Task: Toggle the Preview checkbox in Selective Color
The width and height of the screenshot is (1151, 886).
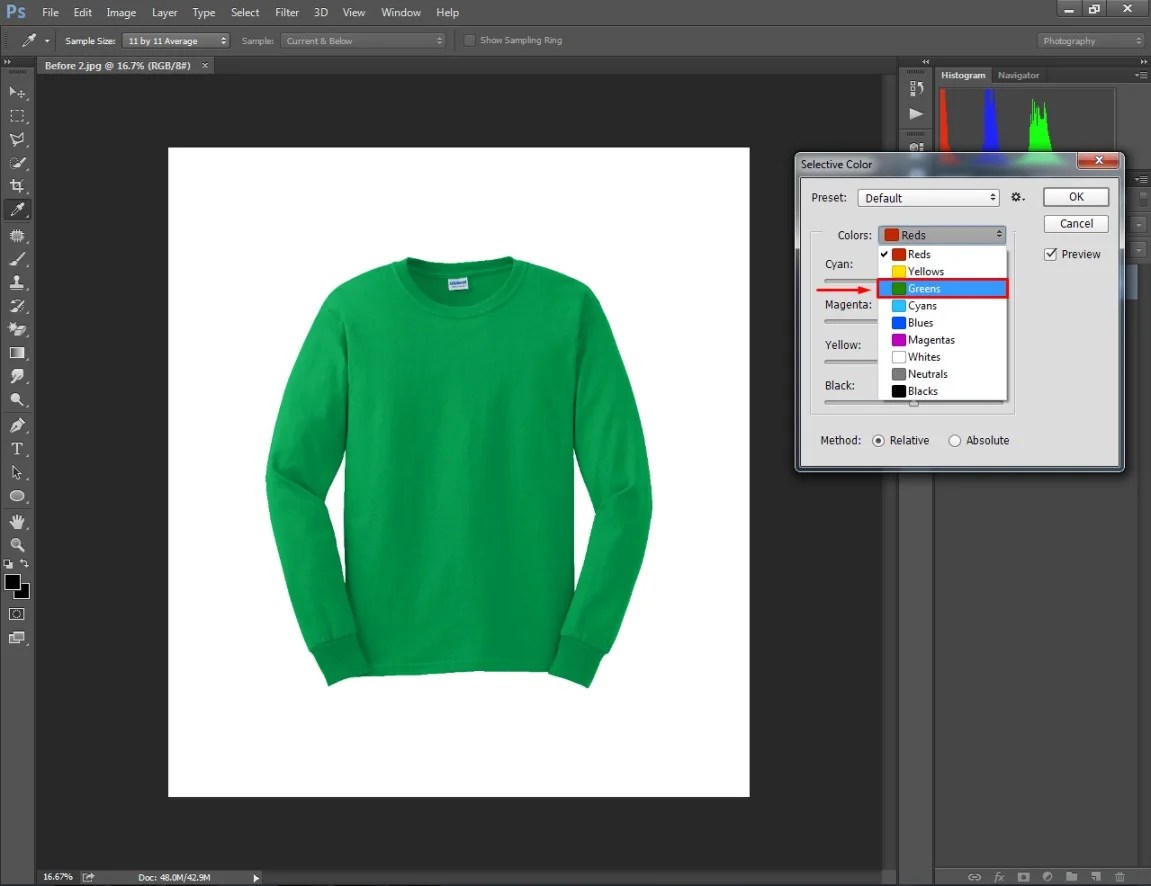Action: click(x=1051, y=254)
